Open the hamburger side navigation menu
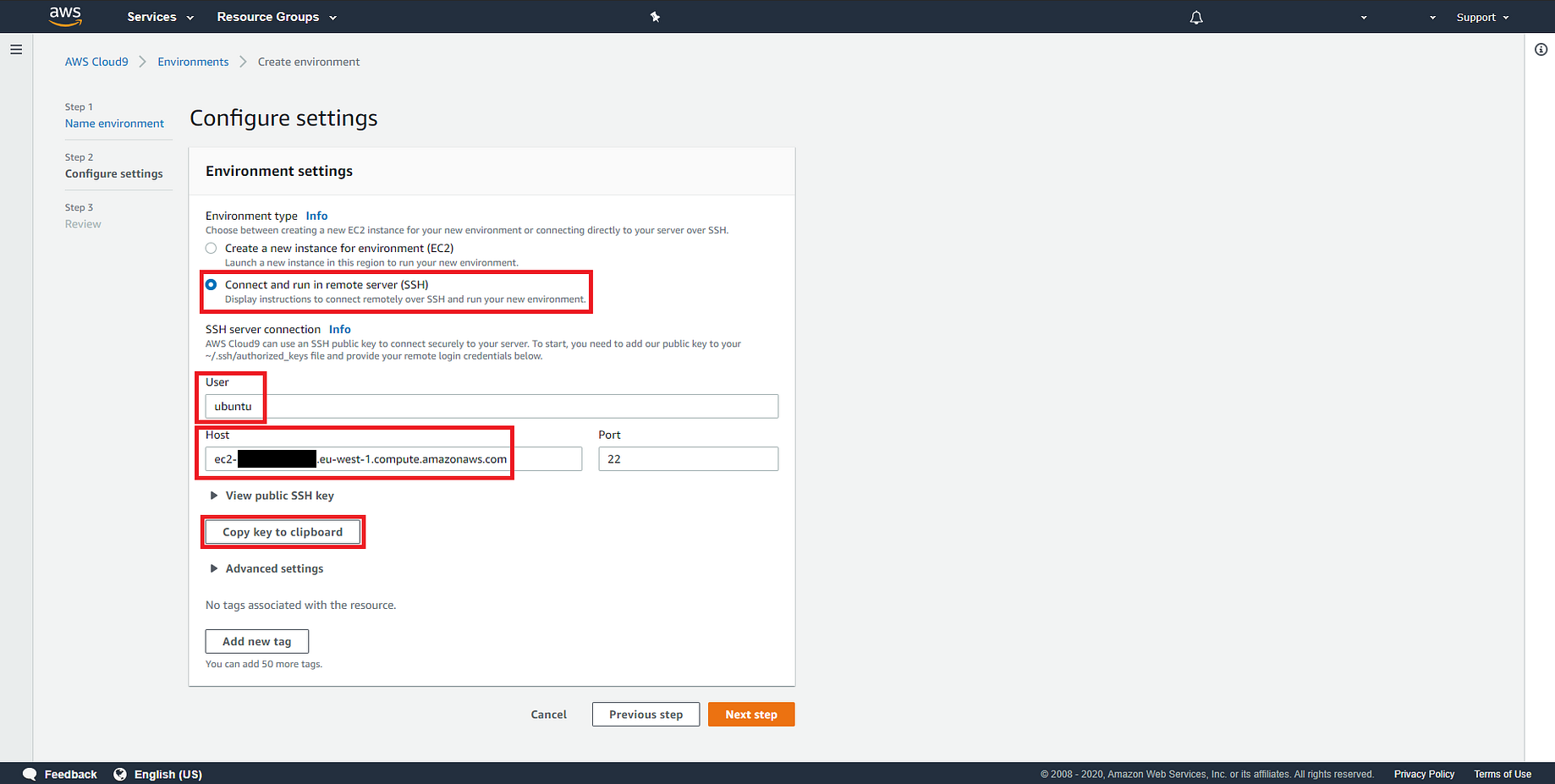Image resolution: width=1555 pixels, height=784 pixels. pyautogui.click(x=16, y=50)
